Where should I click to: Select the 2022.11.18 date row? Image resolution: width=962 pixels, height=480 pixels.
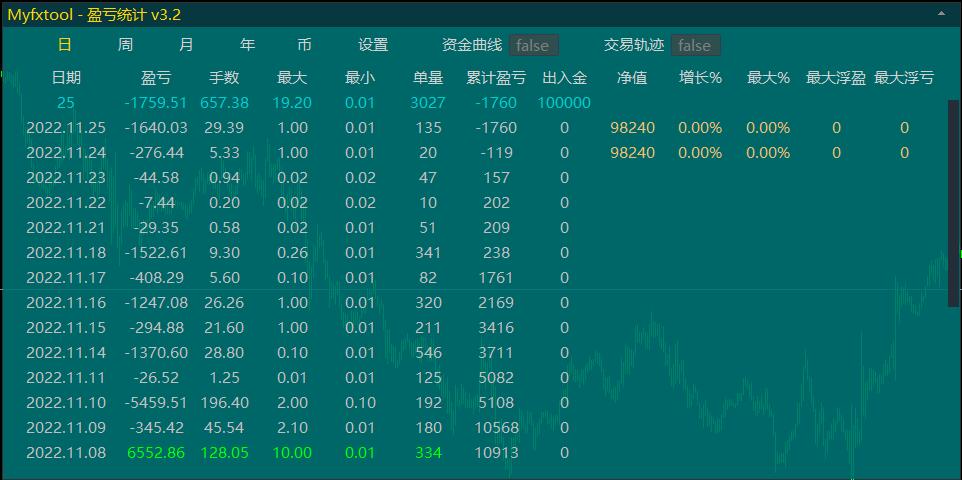[66, 252]
